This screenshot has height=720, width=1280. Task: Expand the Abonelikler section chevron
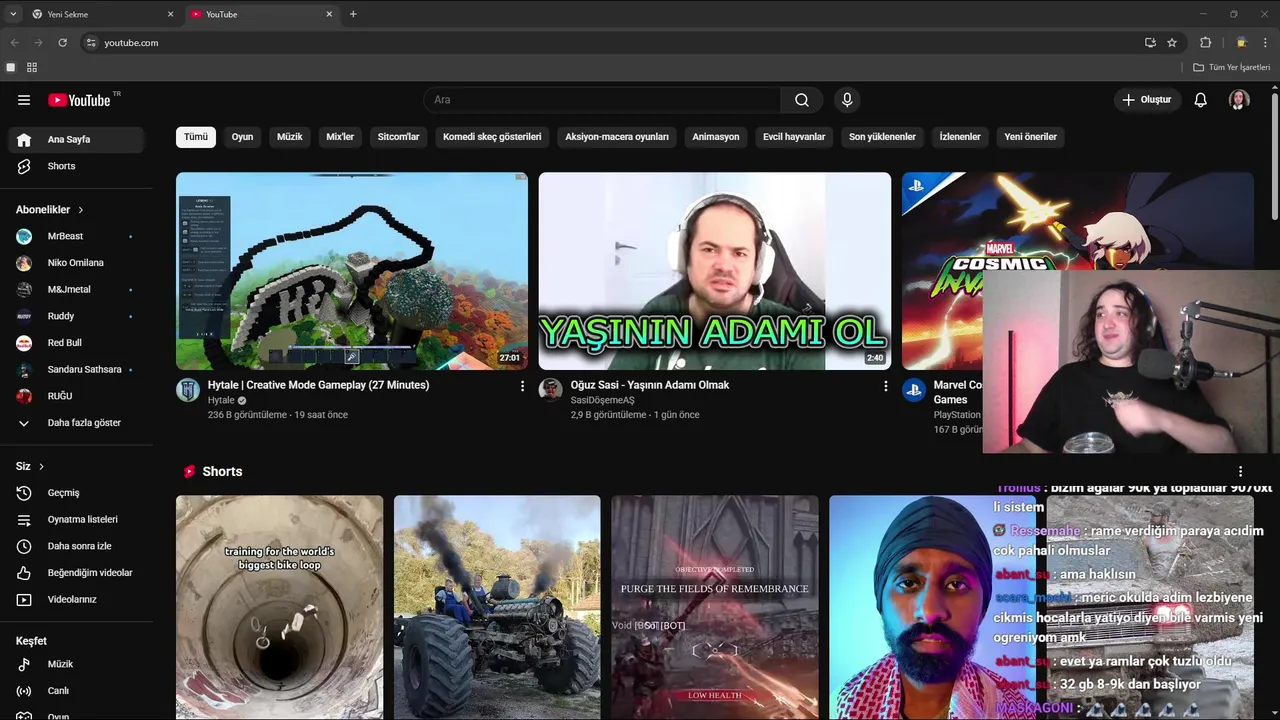point(81,210)
